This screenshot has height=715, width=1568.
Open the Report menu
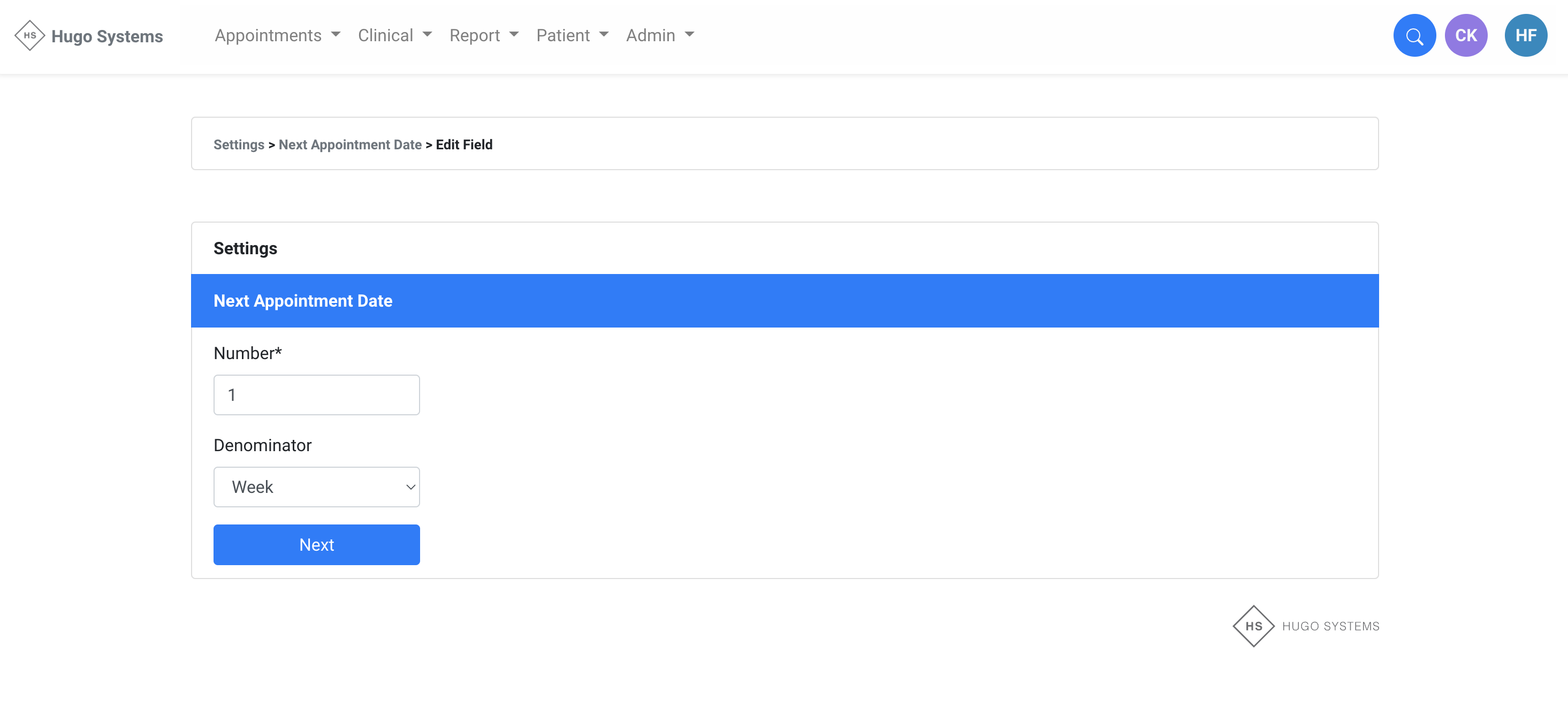coord(483,36)
